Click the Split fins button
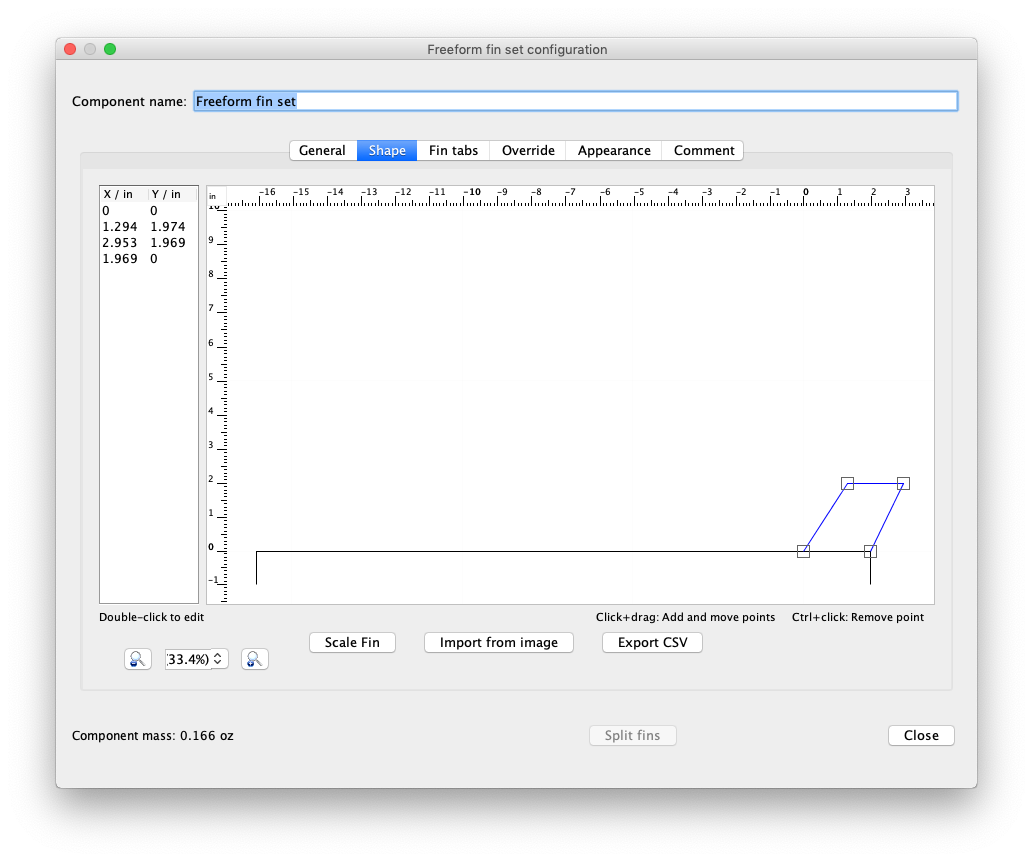1033x862 pixels. click(x=632, y=735)
